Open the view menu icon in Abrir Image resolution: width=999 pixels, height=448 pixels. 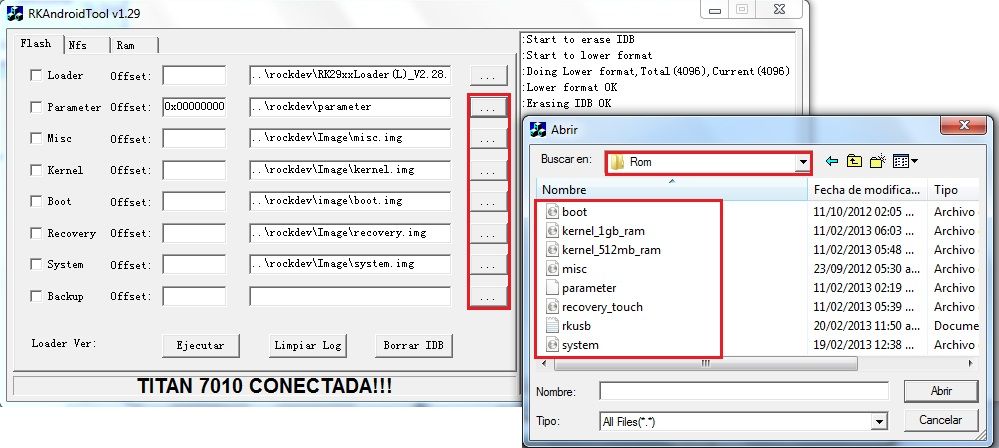coord(904,161)
